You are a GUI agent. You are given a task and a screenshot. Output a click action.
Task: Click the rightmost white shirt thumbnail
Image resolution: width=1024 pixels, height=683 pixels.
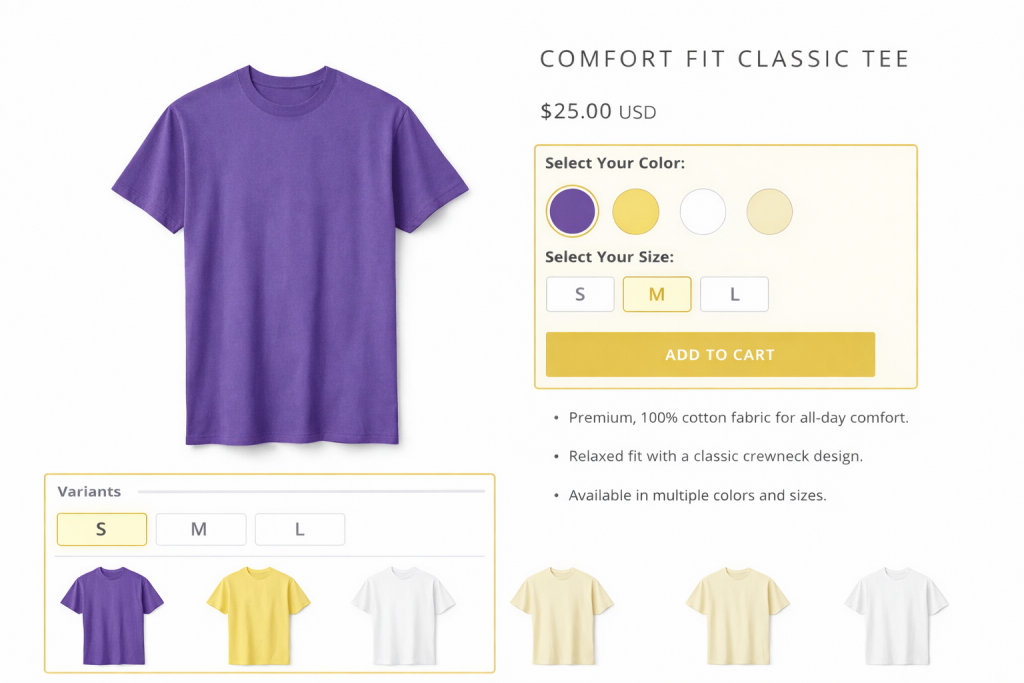pyautogui.click(x=898, y=610)
